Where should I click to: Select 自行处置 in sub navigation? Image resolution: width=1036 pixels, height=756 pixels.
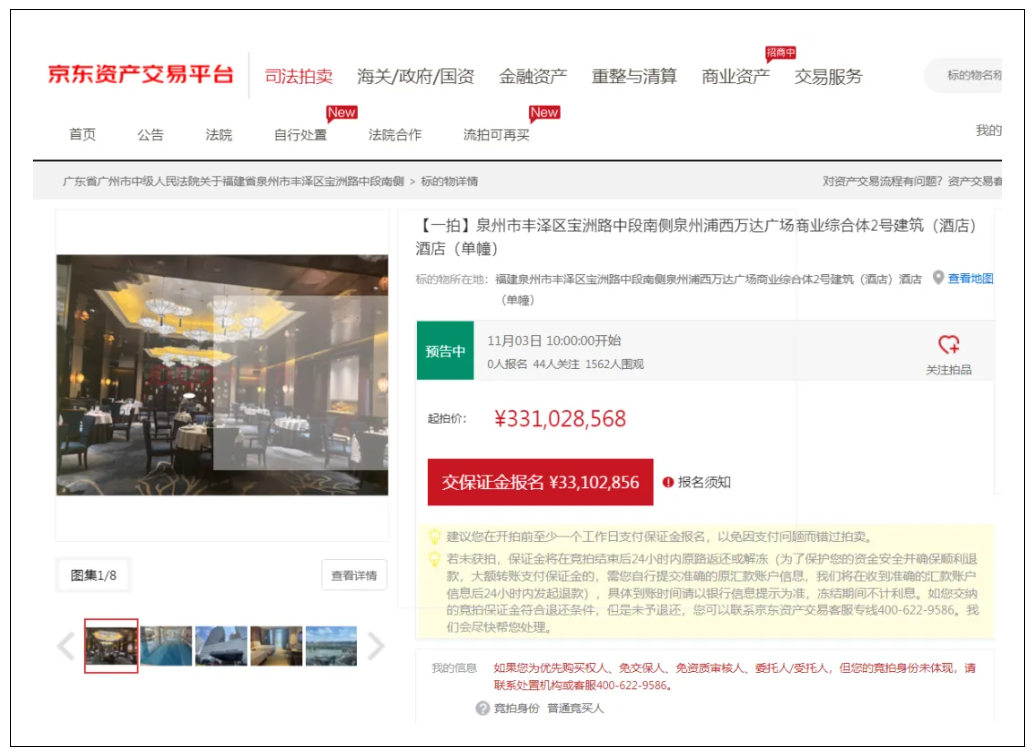click(300, 135)
